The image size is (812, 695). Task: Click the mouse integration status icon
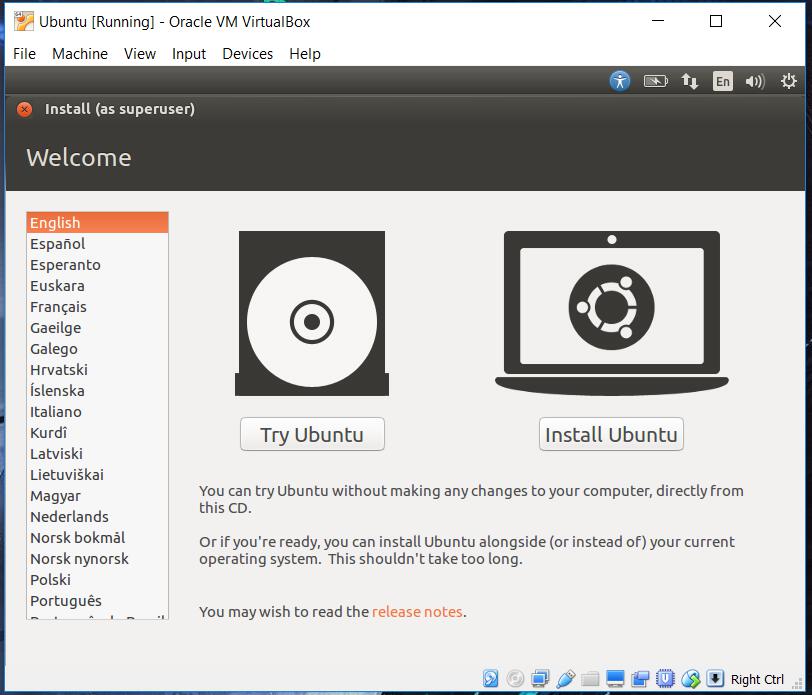coord(690,678)
